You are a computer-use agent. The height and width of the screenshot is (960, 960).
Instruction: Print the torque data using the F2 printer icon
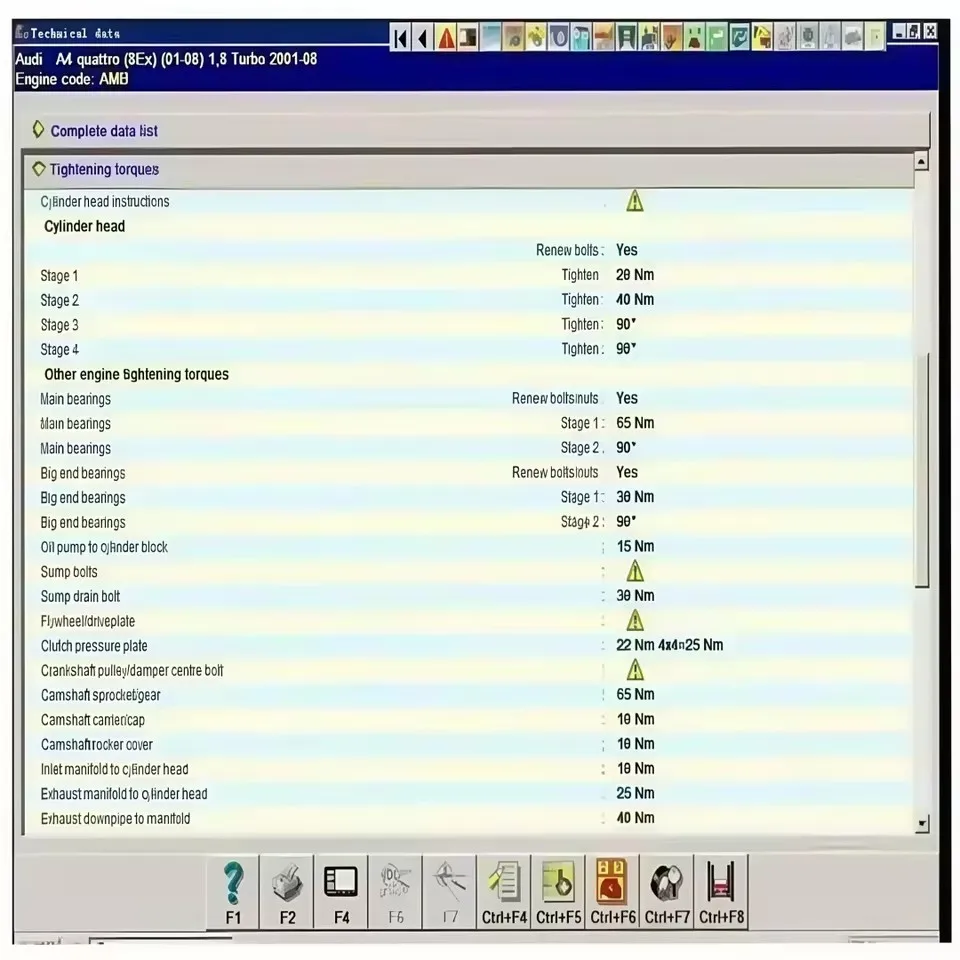[x=287, y=890]
